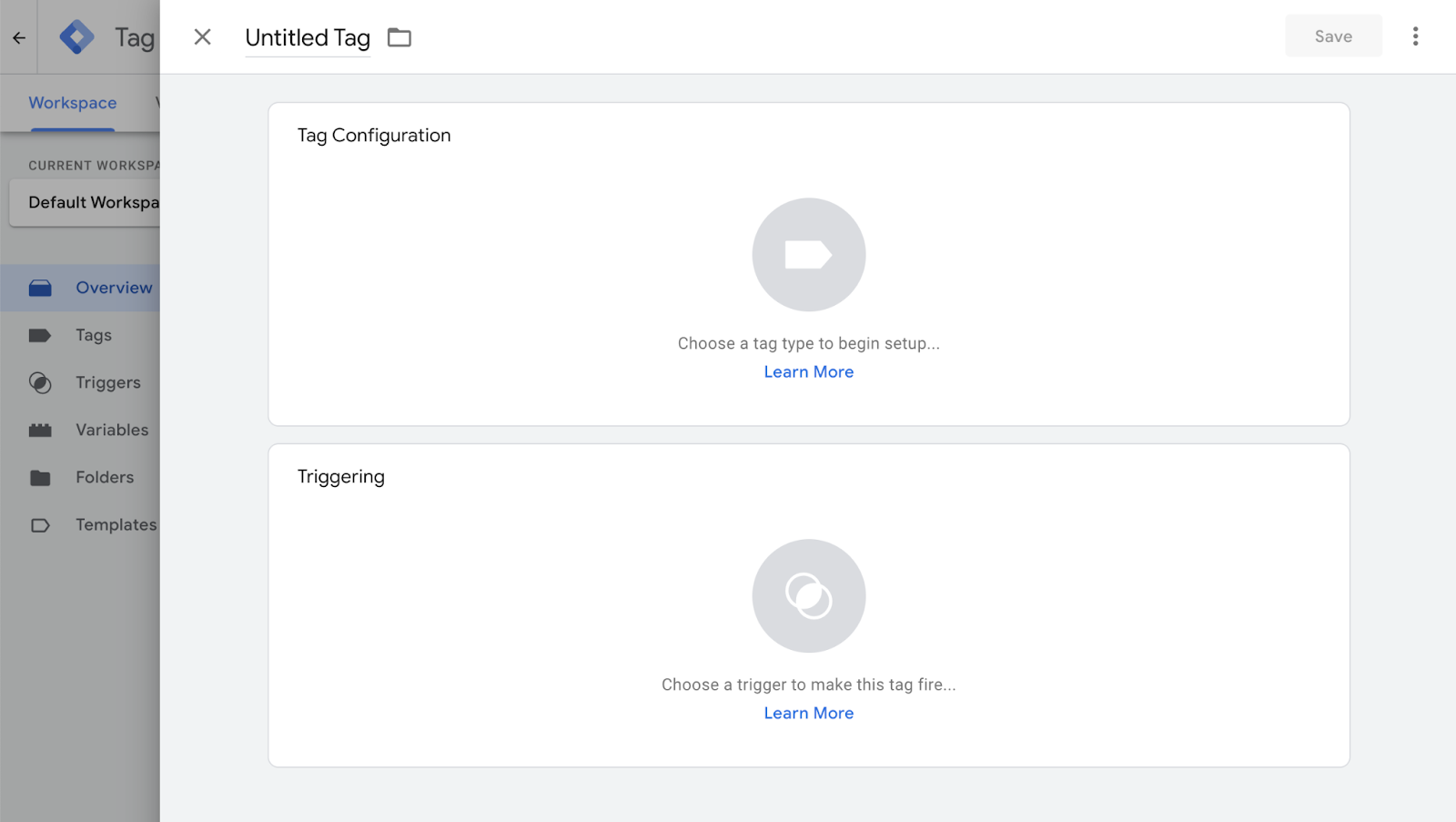Click the Triggering card heading
The width and height of the screenshot is (1456, 822).
click(x=341, y=477)
